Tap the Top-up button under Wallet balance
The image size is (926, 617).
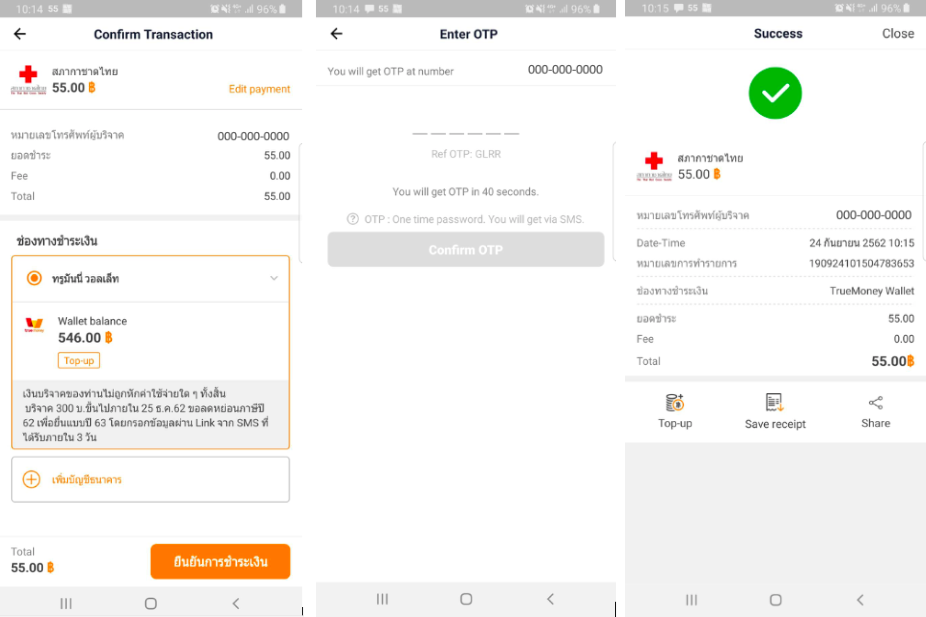click(x=79, y=360)
